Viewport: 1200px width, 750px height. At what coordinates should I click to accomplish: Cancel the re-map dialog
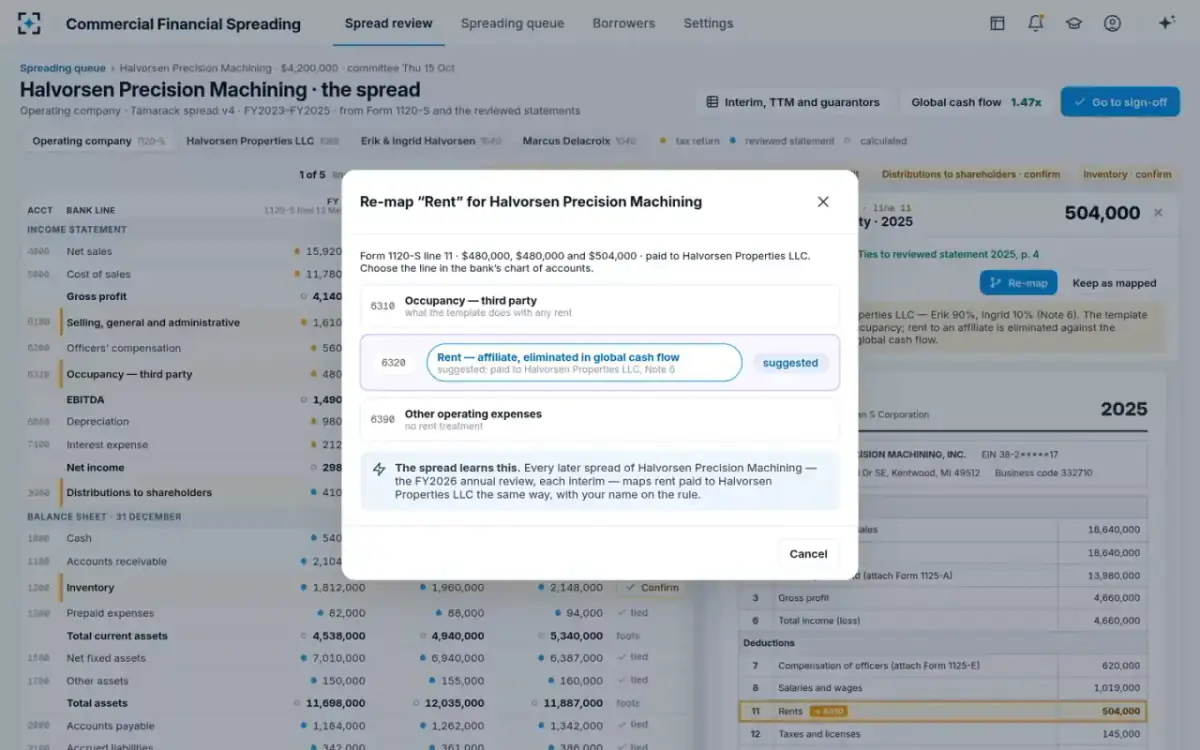click(808, 554)
